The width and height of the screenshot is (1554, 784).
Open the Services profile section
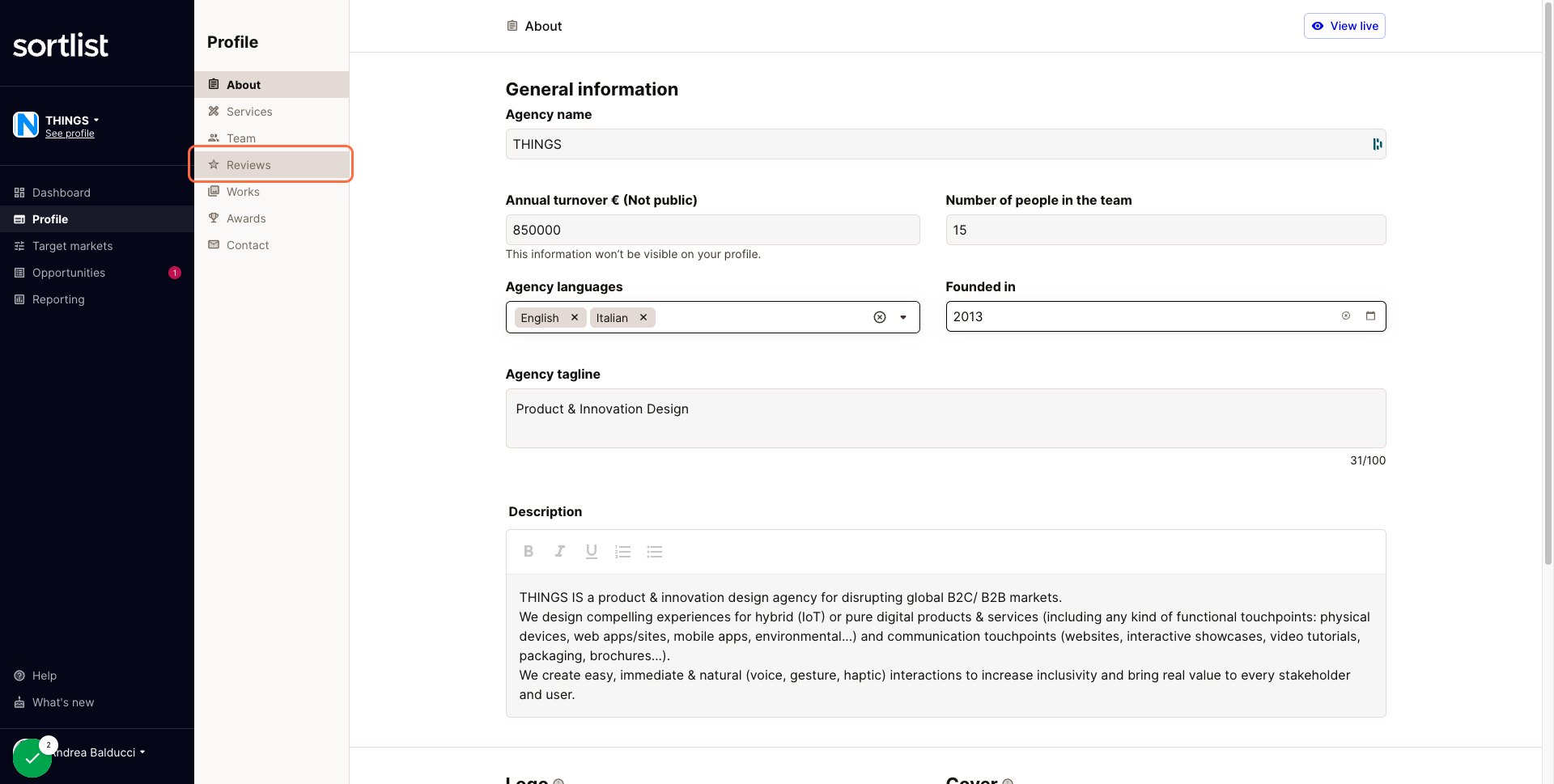(271, 112)
